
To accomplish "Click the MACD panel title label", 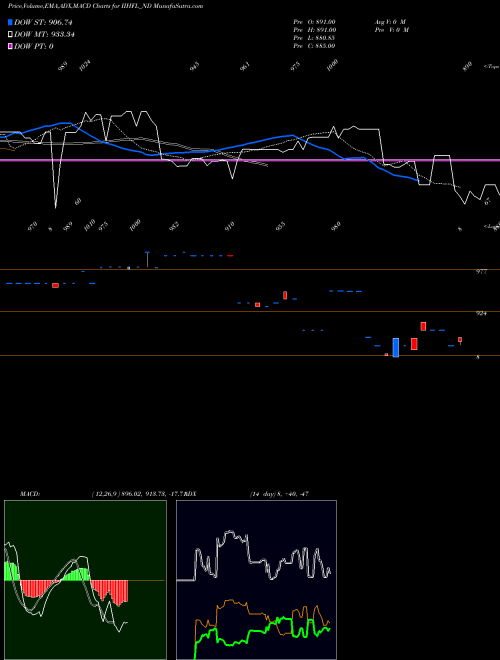I will 29,494.
